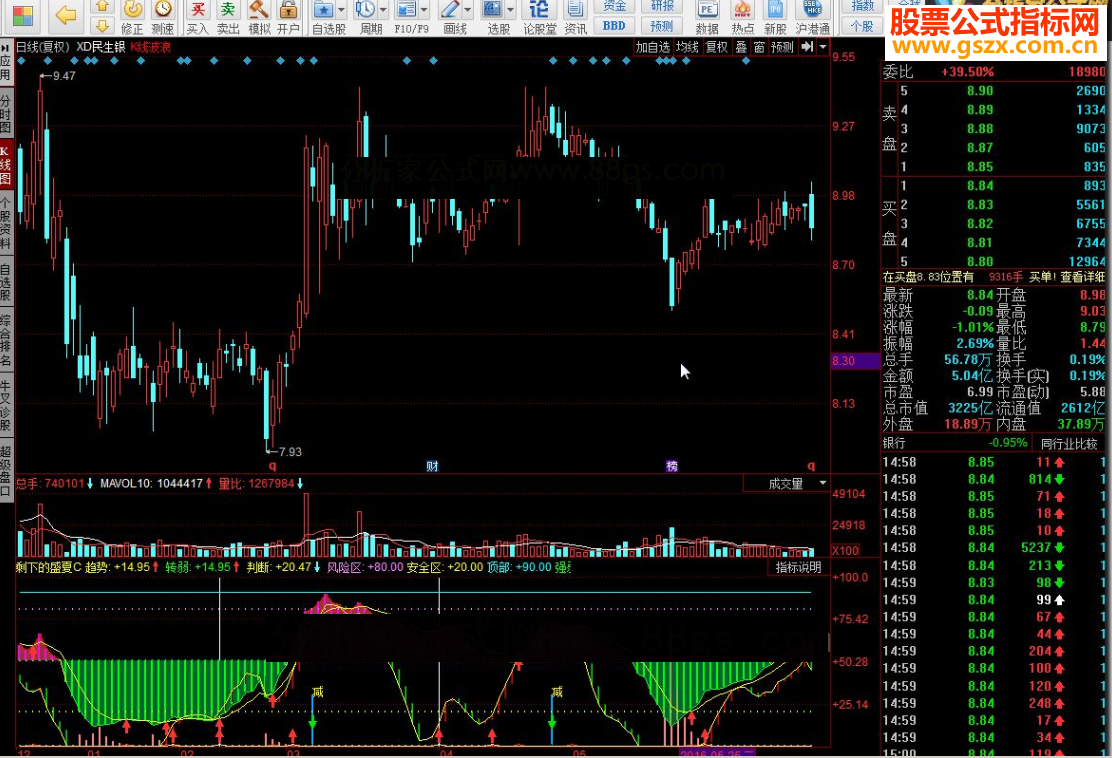Expand the 周期 dropdown arrow
1112x758 pixels.
(x=383, y=10)
